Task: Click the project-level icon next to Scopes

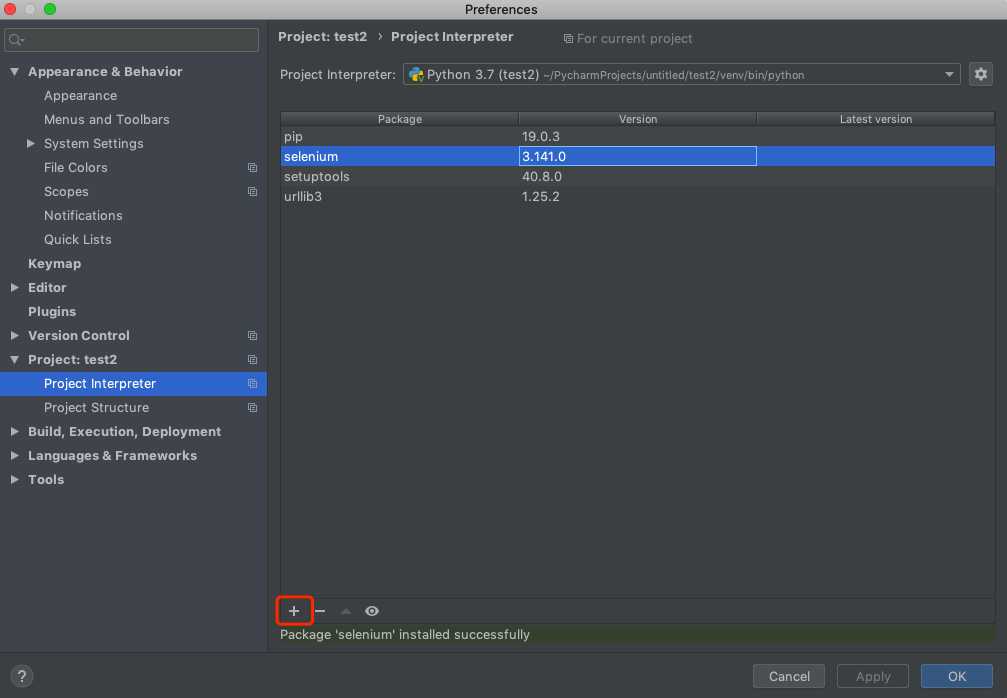Action: 252,191
